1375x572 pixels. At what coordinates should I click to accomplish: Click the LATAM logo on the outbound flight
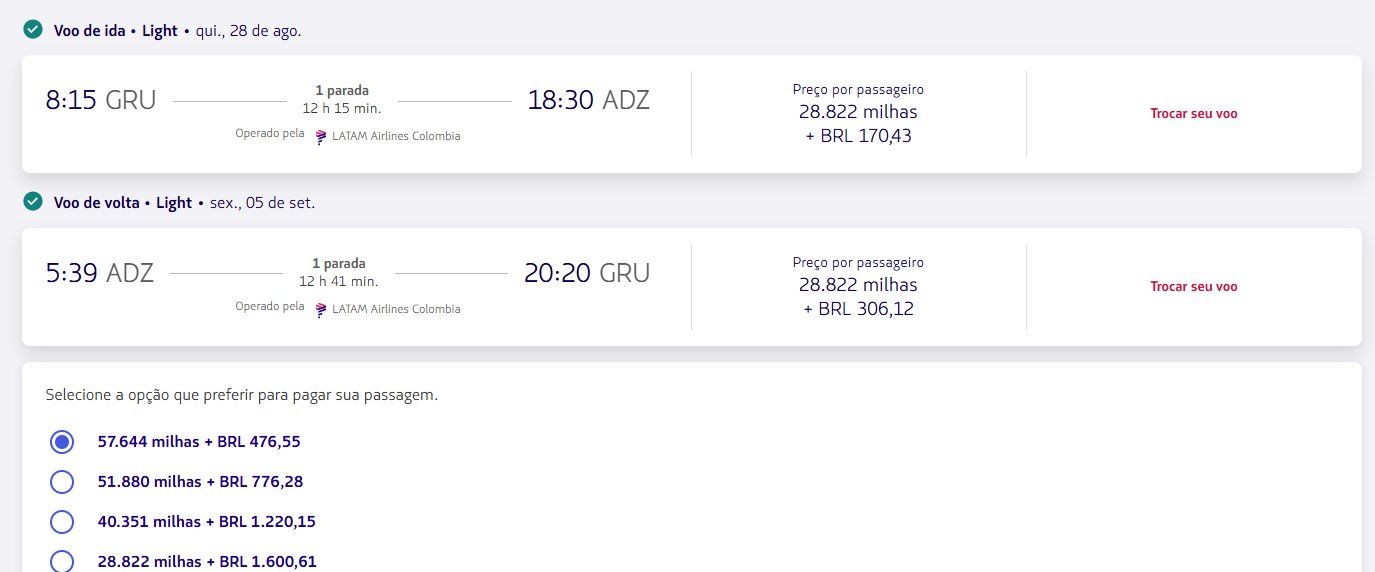[321, 137]
